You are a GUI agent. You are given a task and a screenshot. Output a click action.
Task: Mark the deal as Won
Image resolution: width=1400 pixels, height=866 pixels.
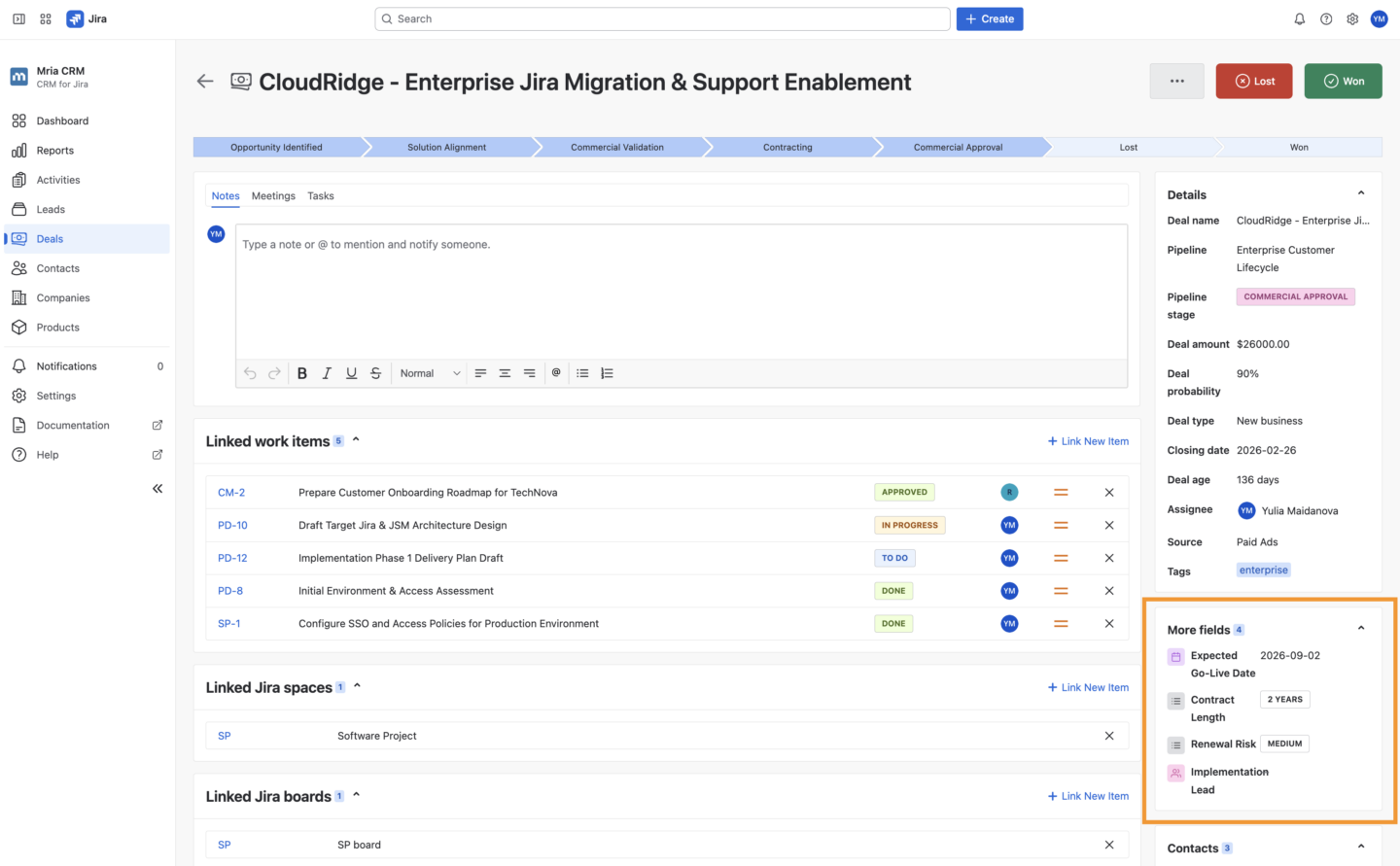[x=1343, y=82]
